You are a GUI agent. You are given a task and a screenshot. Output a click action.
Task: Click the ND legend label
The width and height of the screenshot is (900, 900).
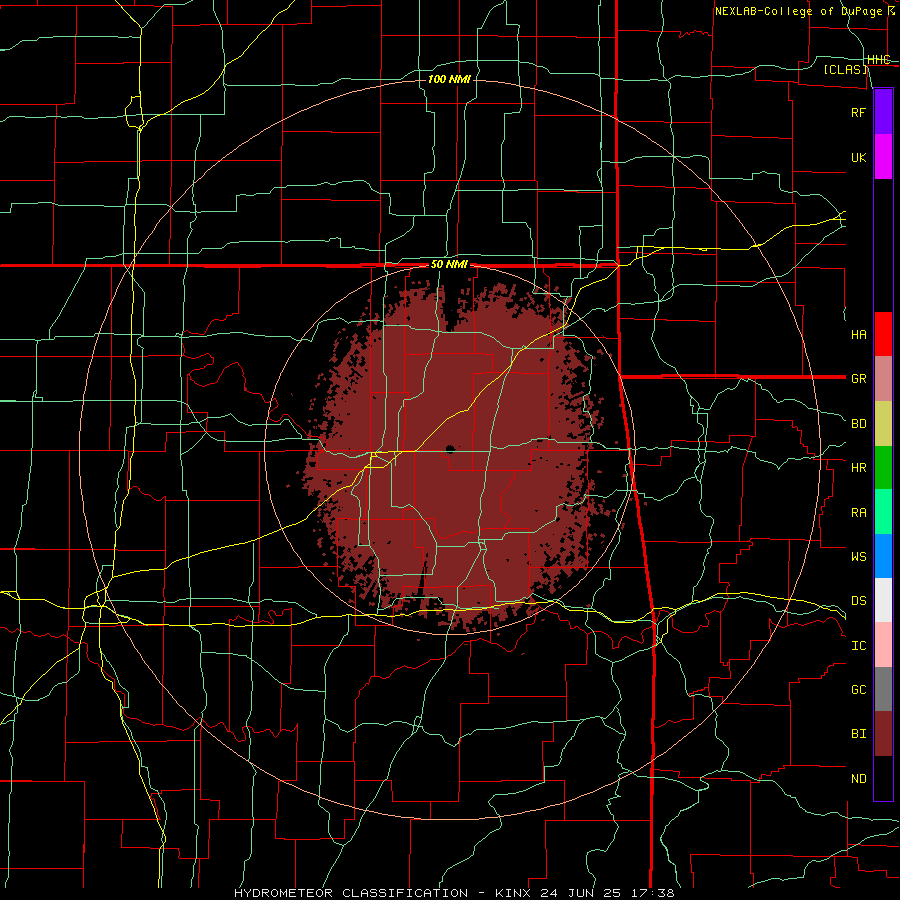(x=858, y=779)
